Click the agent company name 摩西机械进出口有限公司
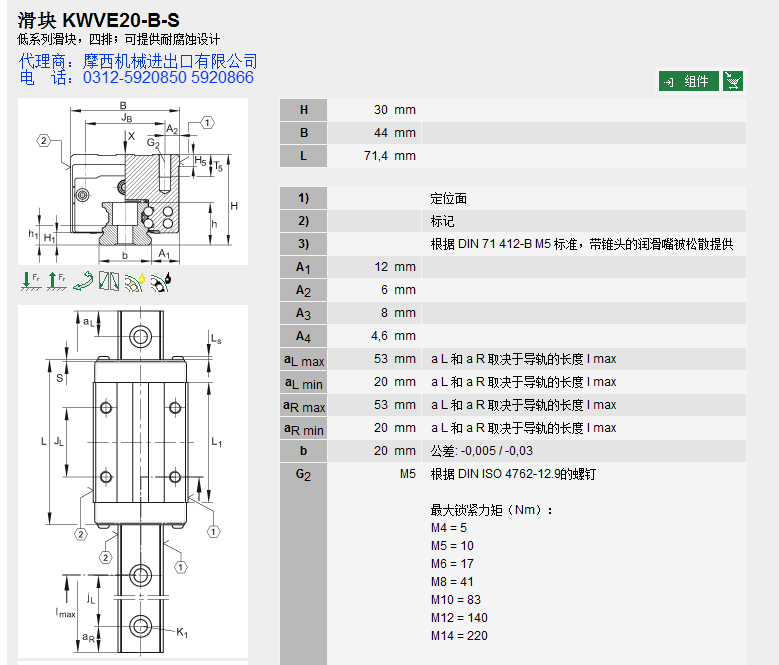The image size is (779, 665). (170, 61)
